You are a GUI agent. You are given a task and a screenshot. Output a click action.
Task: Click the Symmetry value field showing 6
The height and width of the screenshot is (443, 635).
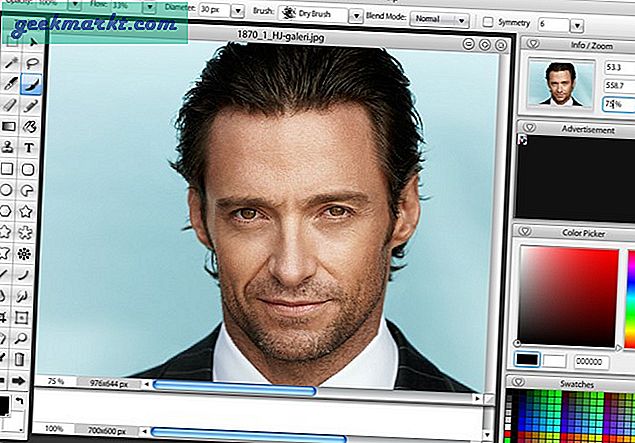click(x=553, y=25)
